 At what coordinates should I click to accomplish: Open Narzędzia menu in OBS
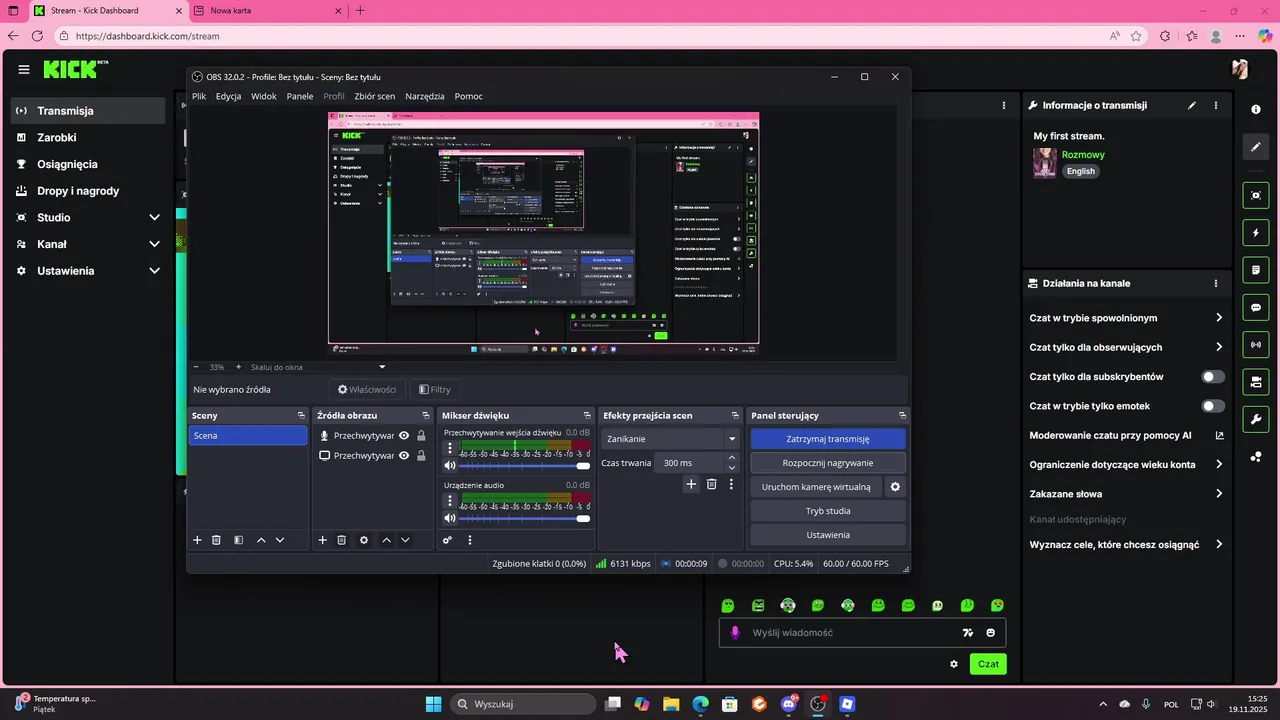[x=425, y=96]
